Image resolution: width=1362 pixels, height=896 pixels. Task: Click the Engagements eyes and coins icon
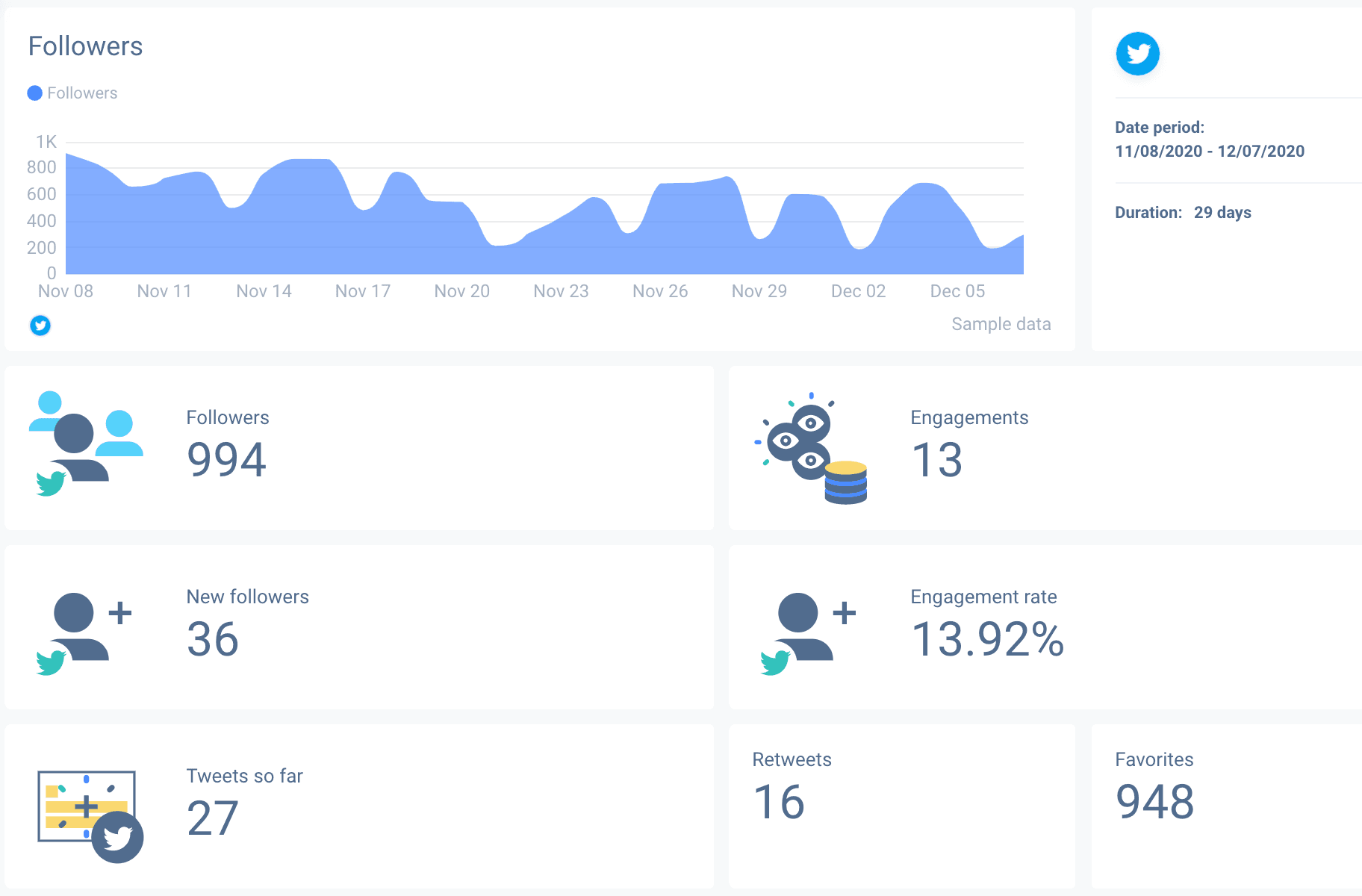click(811, 448)
